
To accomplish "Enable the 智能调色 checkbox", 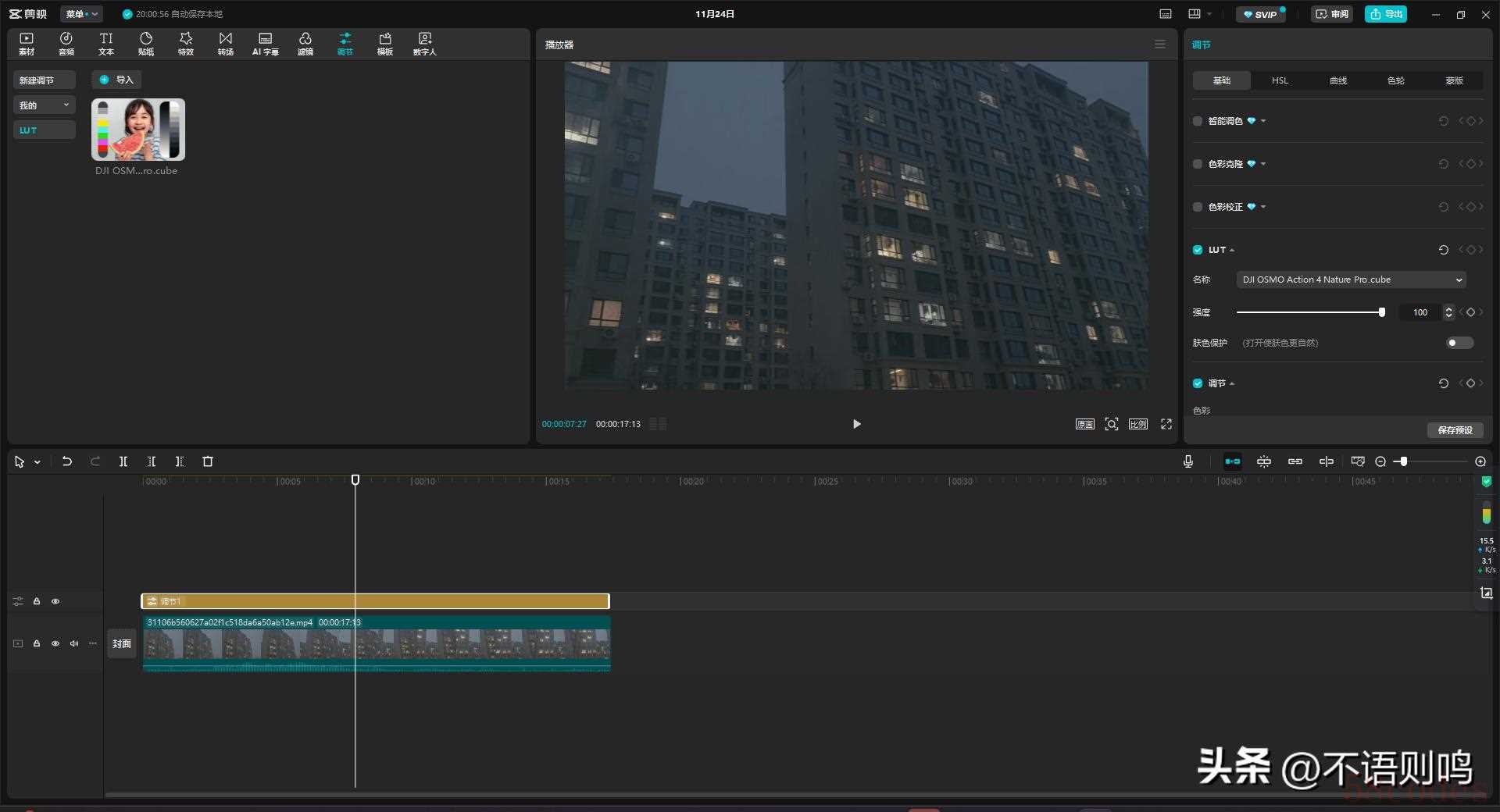I will pos(1198,121).
